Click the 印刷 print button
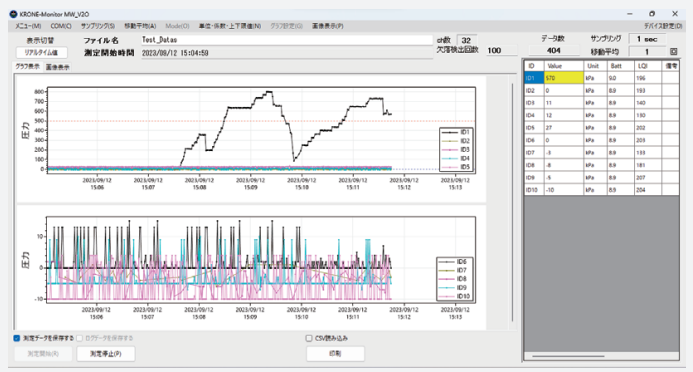 coord(335,353)
